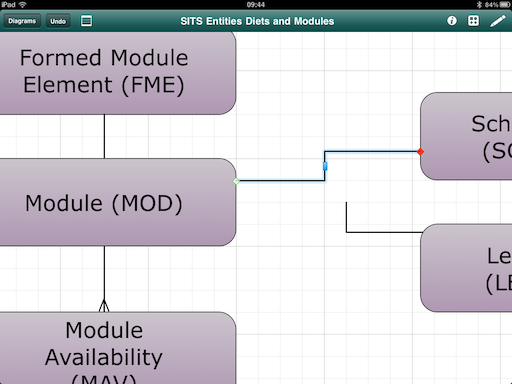The image size is (512, 384).
Task: Select the unselected line leading to Le box
Action: click(x=384, y=217)
